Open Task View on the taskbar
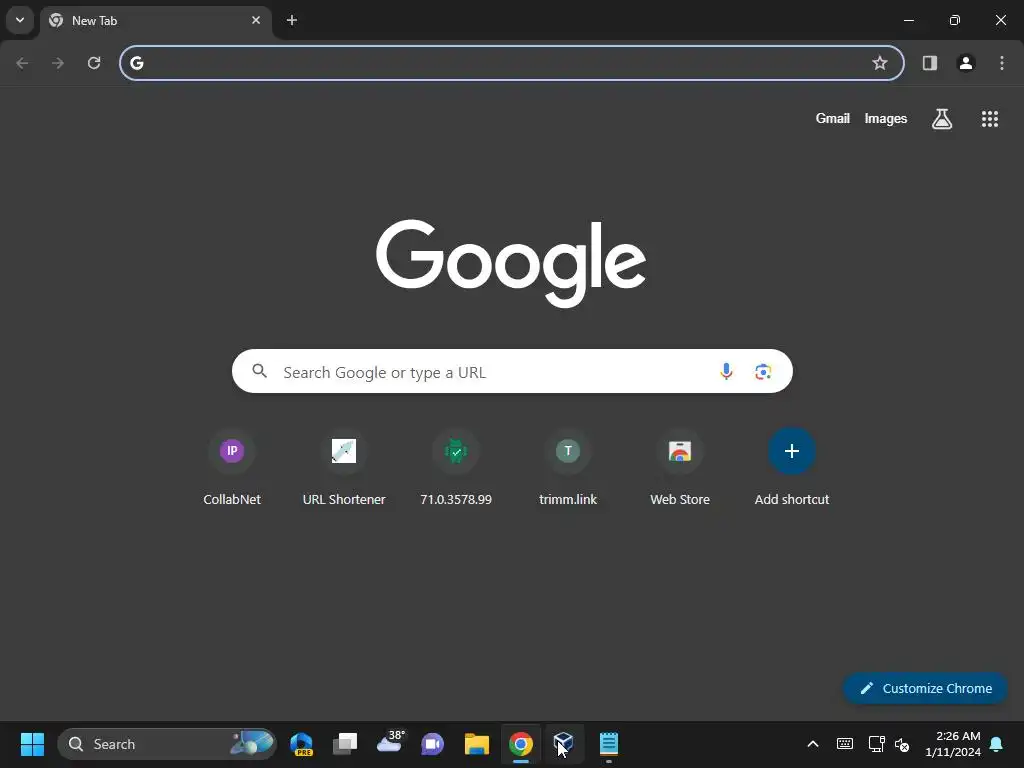Image resolution: width=1024 pixels, height=768 pixels. [345, 744]
